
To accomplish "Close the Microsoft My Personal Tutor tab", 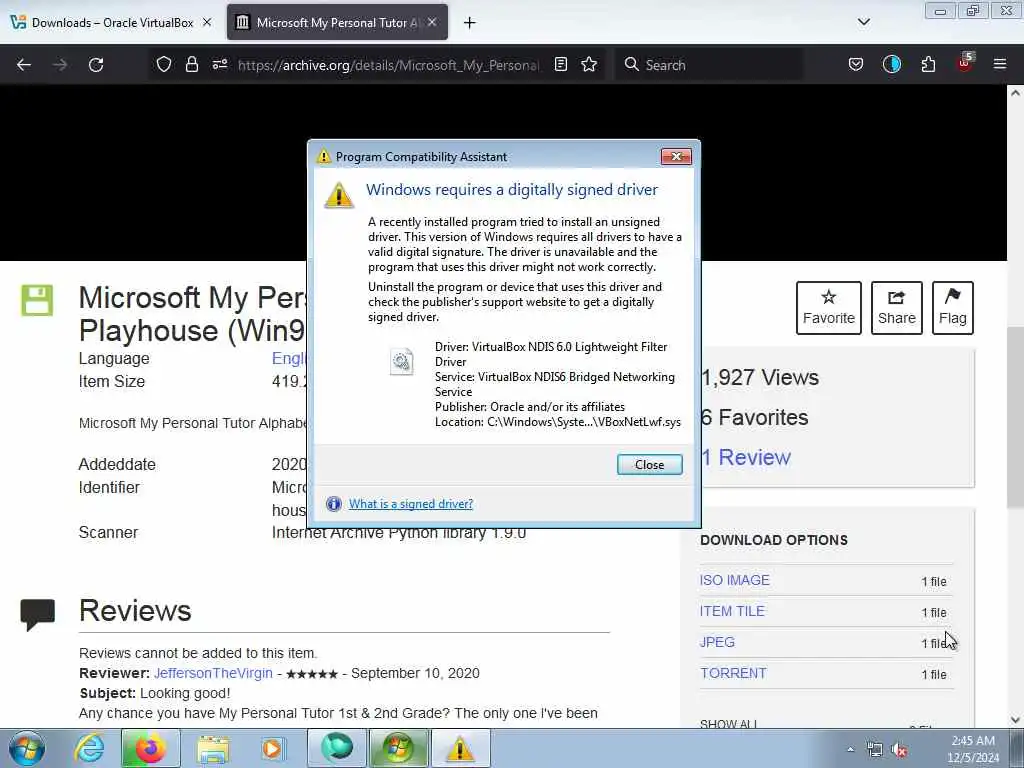I will pos(432,22).
